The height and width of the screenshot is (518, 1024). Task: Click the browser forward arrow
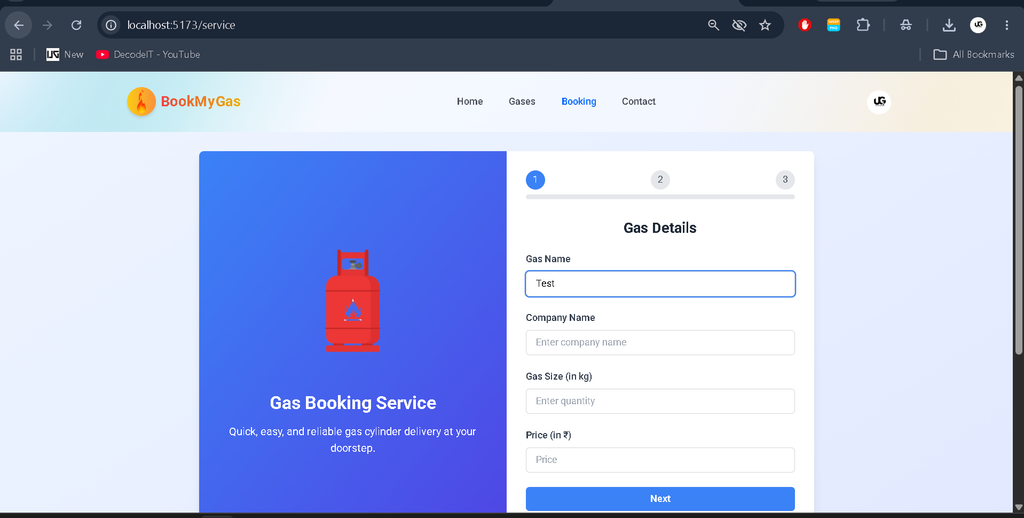point(47,25)
